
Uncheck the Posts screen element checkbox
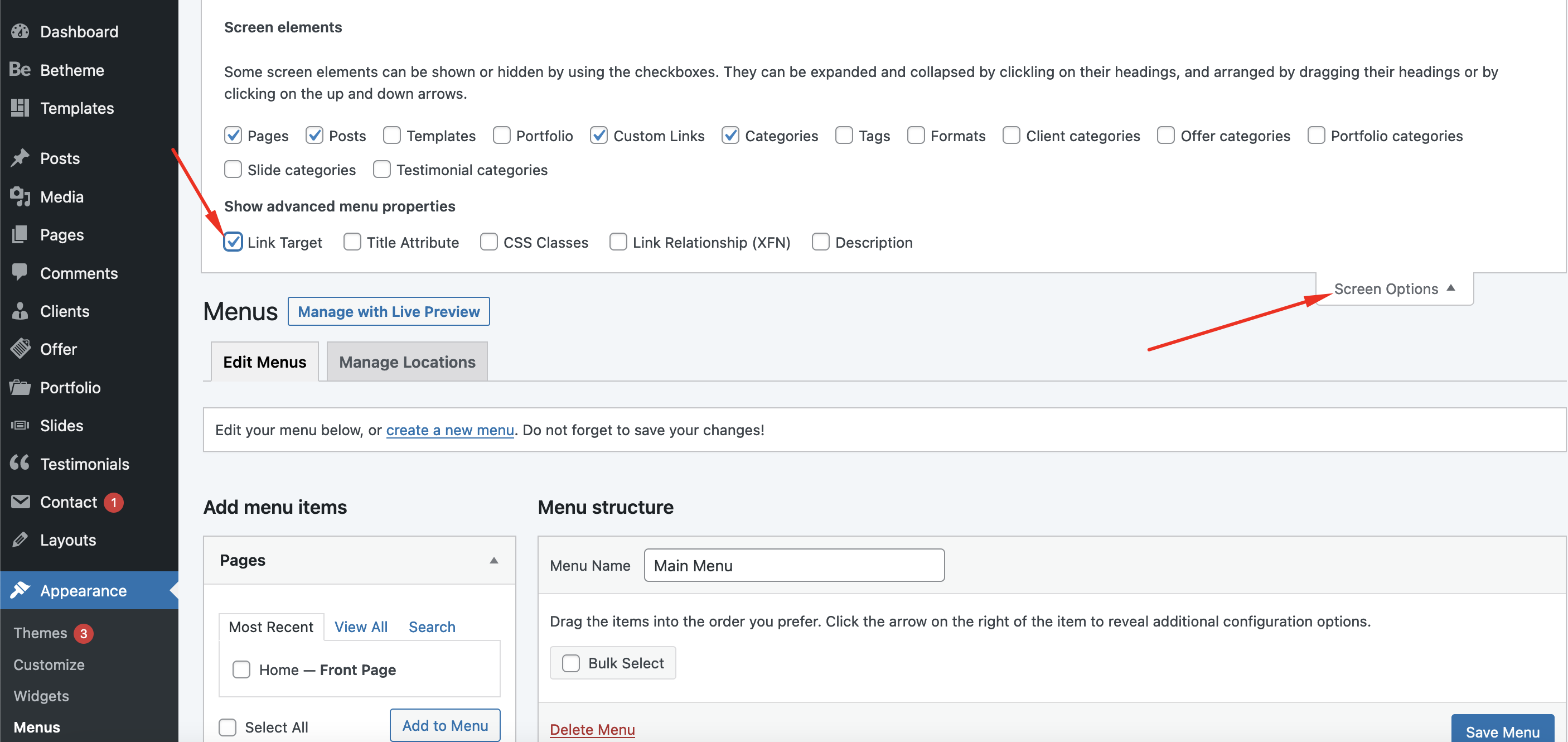[314, 135]
